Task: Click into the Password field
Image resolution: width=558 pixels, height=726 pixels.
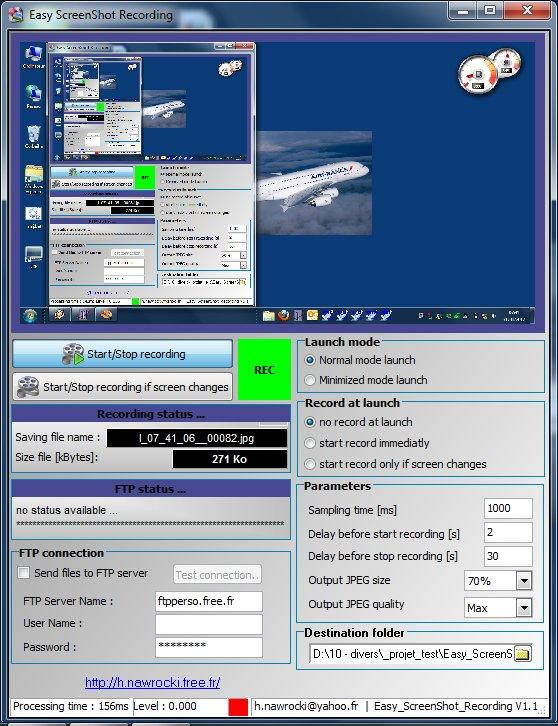Action: [x=209, y=647]
